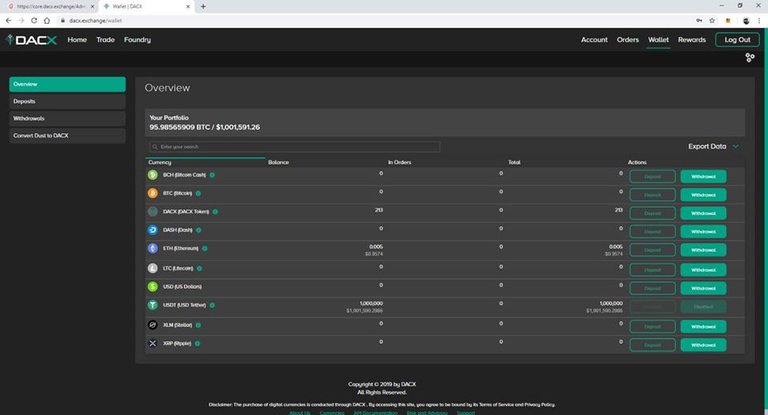Click the browser reload button
The height and width of the screenshot is (415, 768).
coord(34,21)
